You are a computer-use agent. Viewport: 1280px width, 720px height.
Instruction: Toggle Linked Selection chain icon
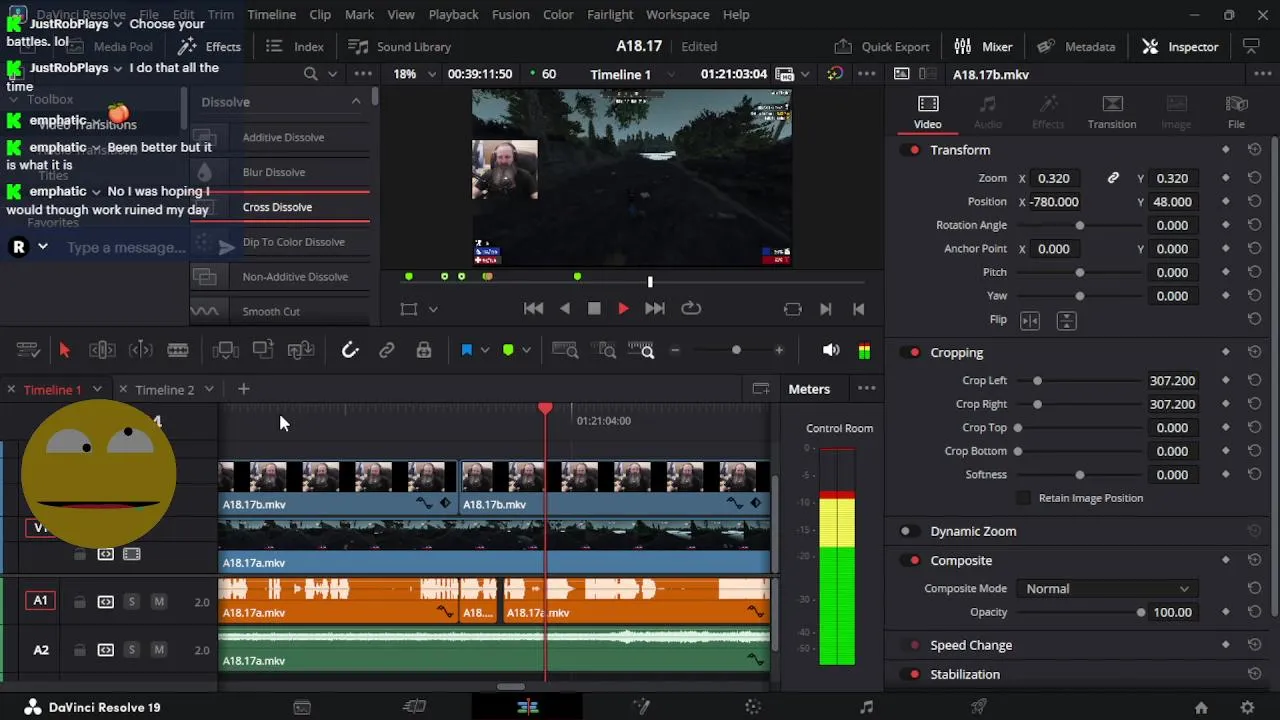tap(386, 350)
